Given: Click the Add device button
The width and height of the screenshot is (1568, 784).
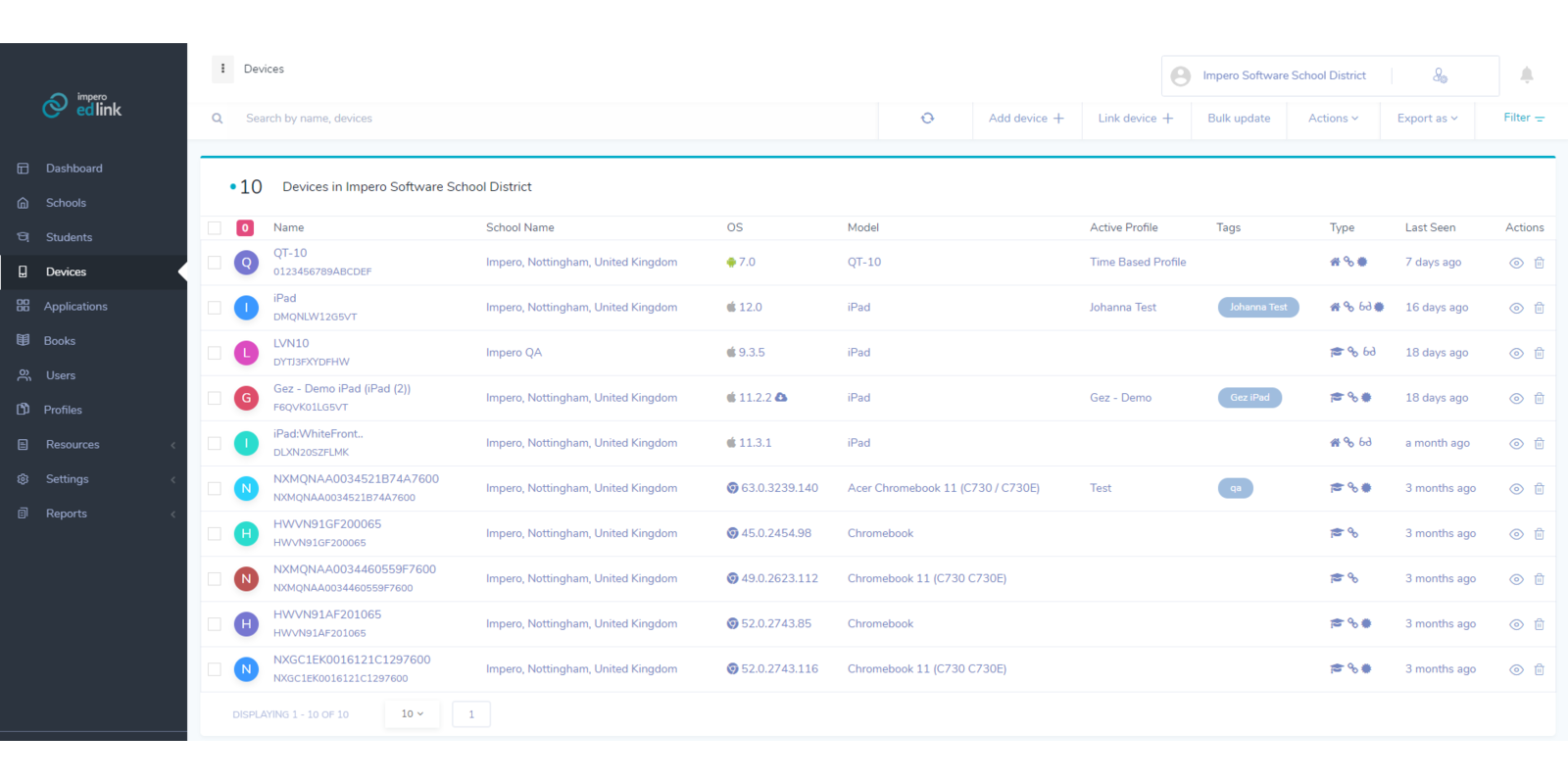Looking at the screenshot, I should click(x=1026, y=119).
